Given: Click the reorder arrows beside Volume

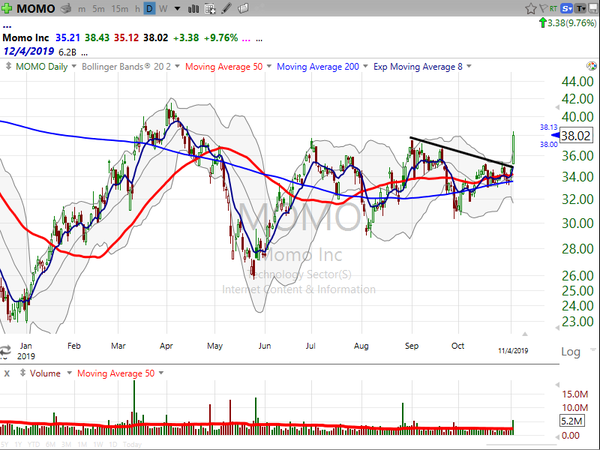Looking at the screenshot, I should [23, 373].
